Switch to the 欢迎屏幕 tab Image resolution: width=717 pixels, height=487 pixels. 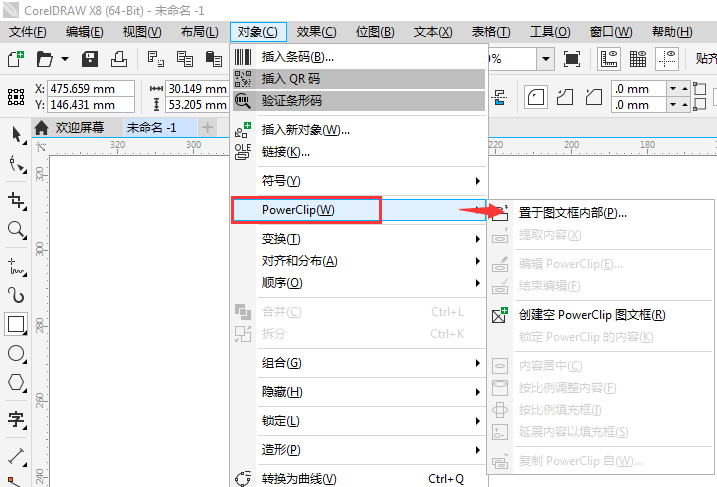pos(80,128)
